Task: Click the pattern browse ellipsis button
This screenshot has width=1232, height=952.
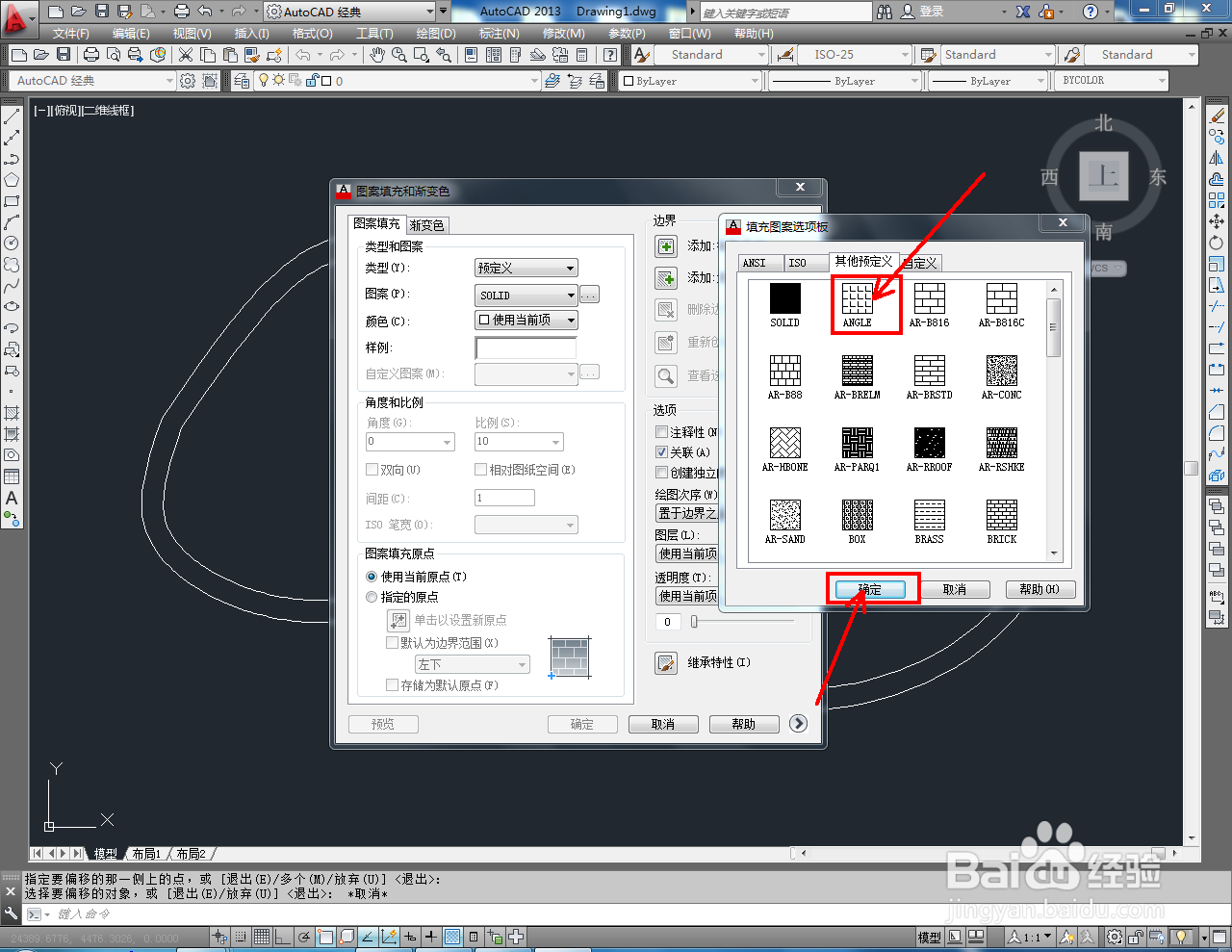Action: (x=590, y=295)
